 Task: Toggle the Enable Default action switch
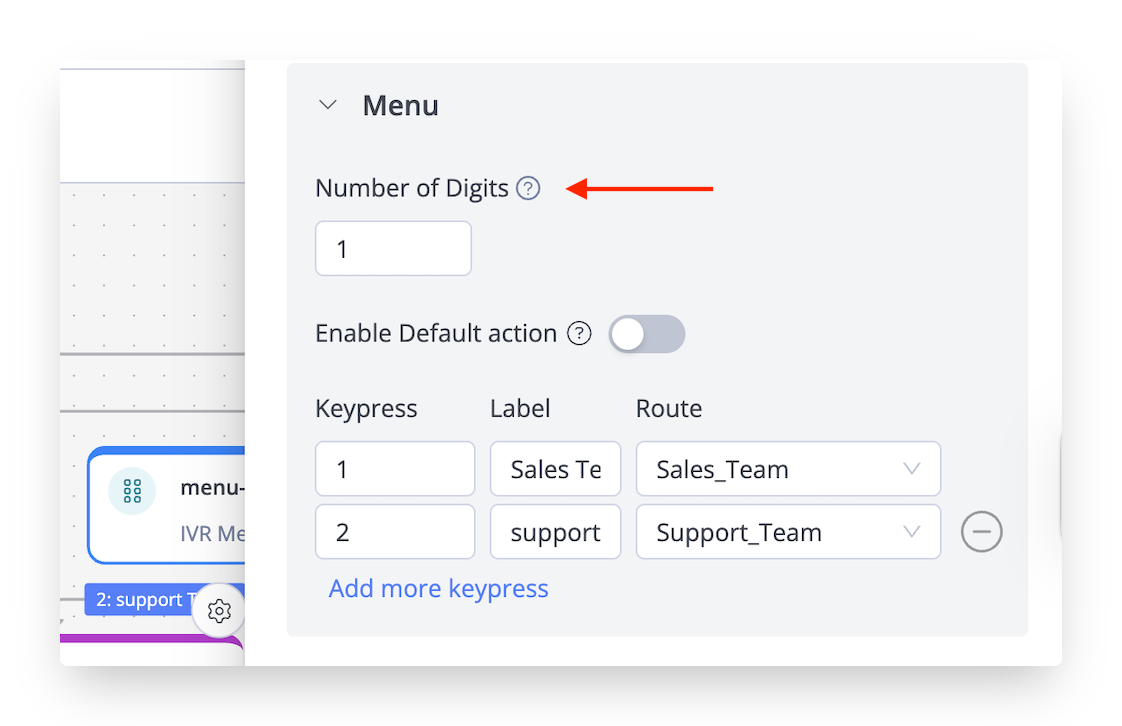647,334
